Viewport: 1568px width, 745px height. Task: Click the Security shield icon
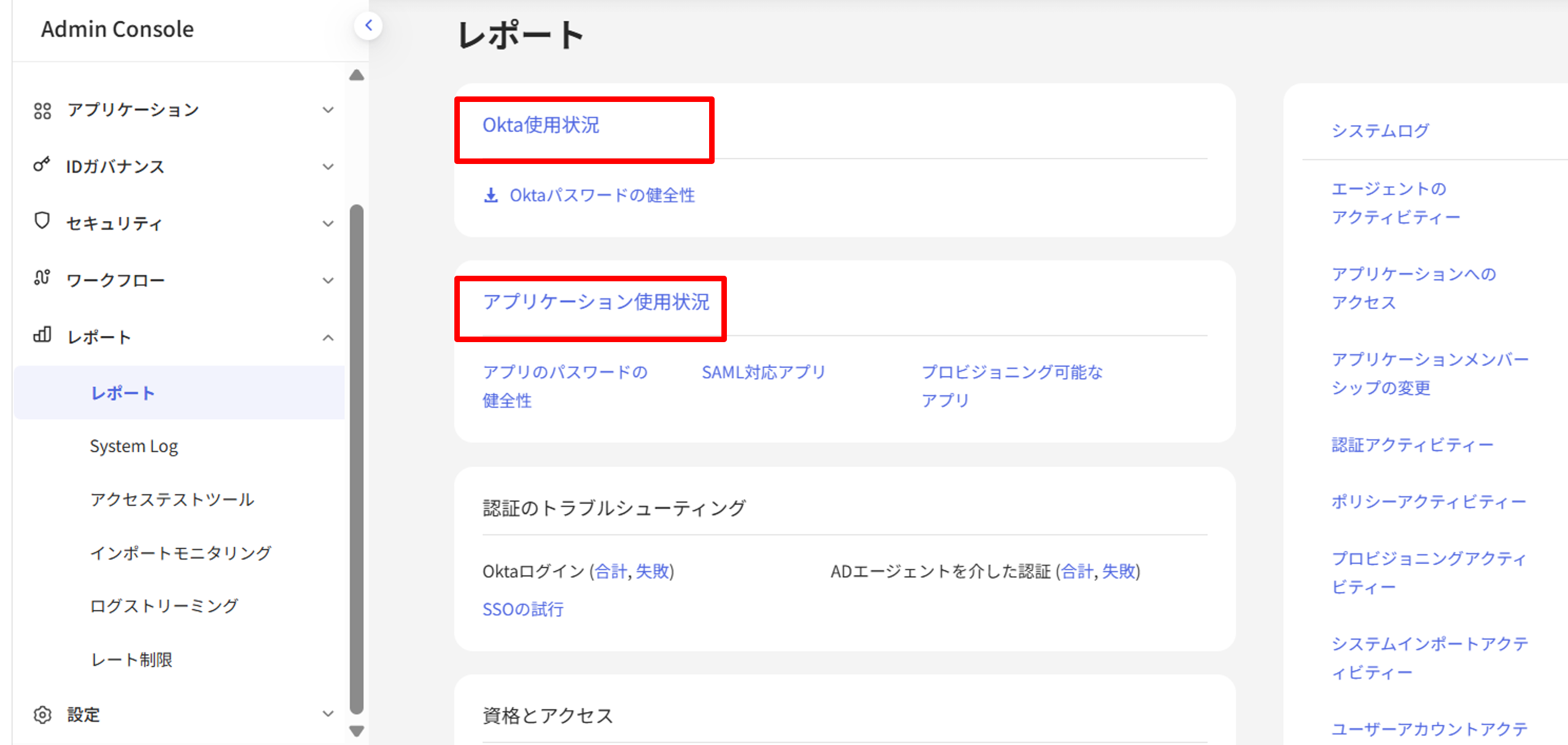pyautogui.click(x=42, y=220)
